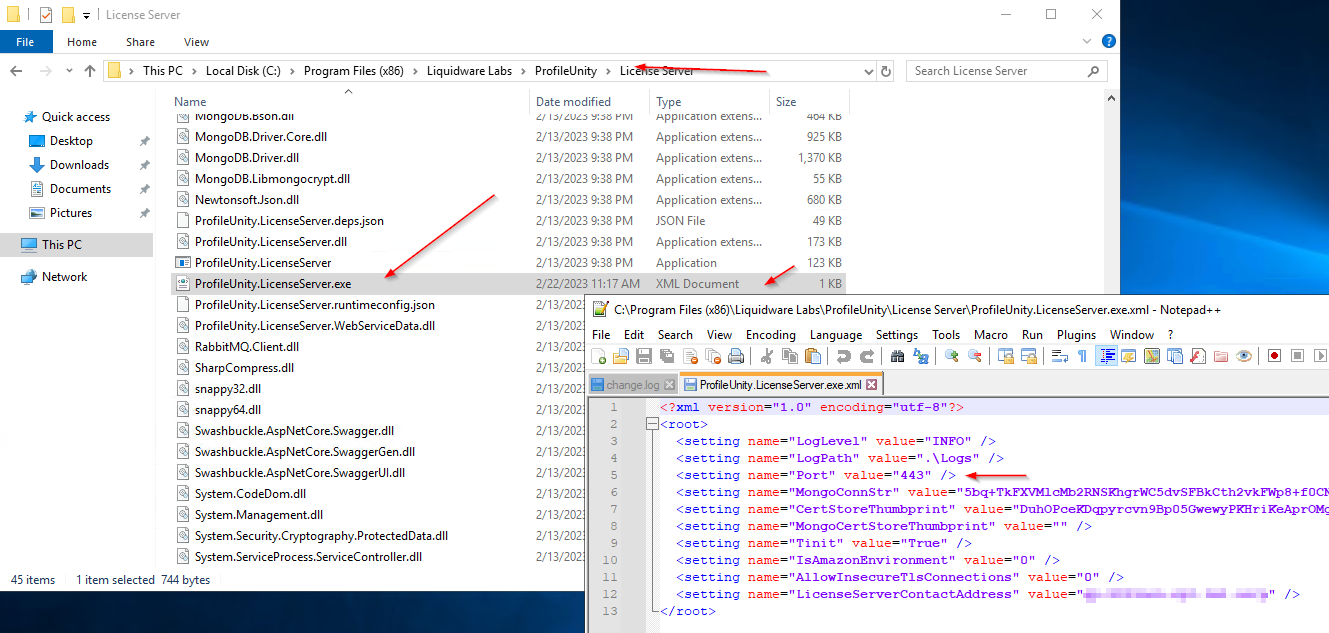The height and width of the screenshot is (633, 1329).
Task: Click the Close All toolbar icon in Notepad++
Action: 713,356
